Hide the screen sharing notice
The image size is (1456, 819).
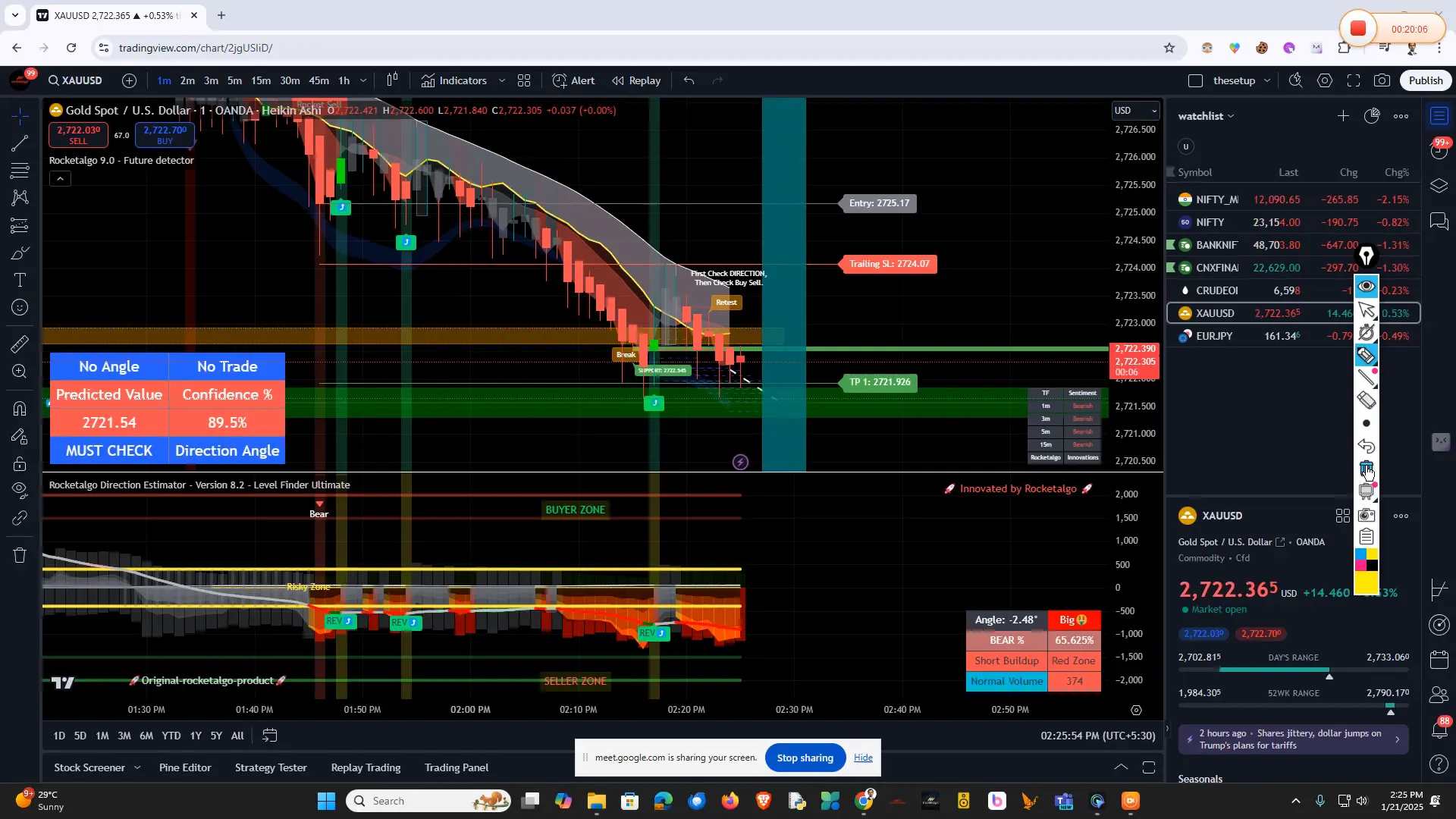[863, 758]
